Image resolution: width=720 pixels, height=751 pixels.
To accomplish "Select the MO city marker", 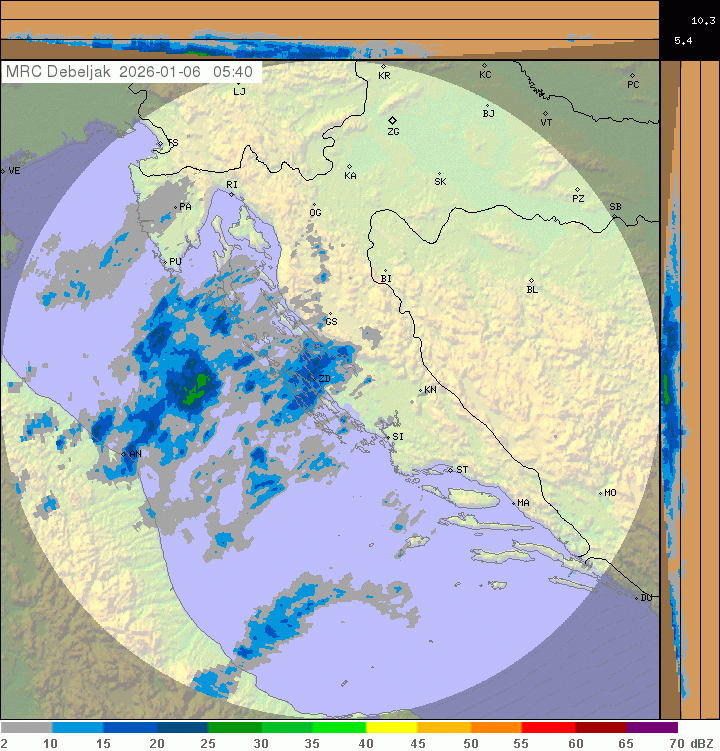I will click(x=601, y=492).
